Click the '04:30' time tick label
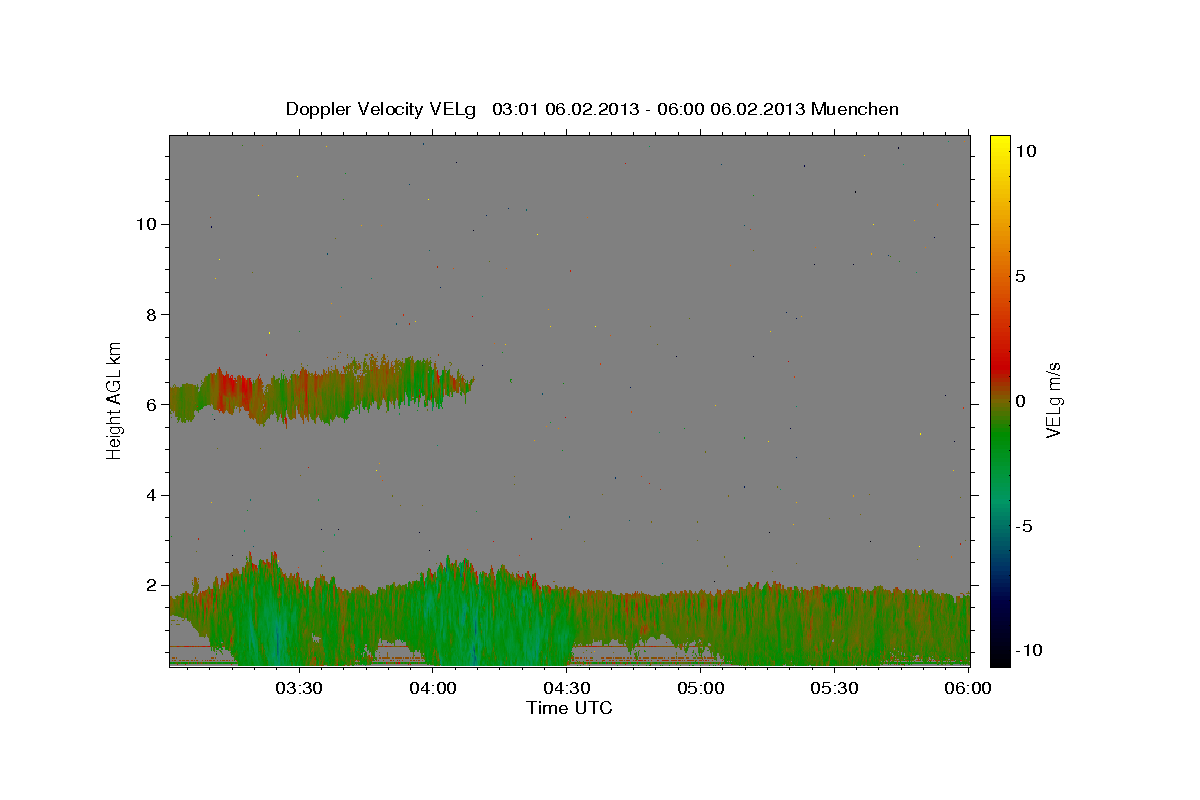The width and height of the screenshot is (1200, 800). click(567, 688)
